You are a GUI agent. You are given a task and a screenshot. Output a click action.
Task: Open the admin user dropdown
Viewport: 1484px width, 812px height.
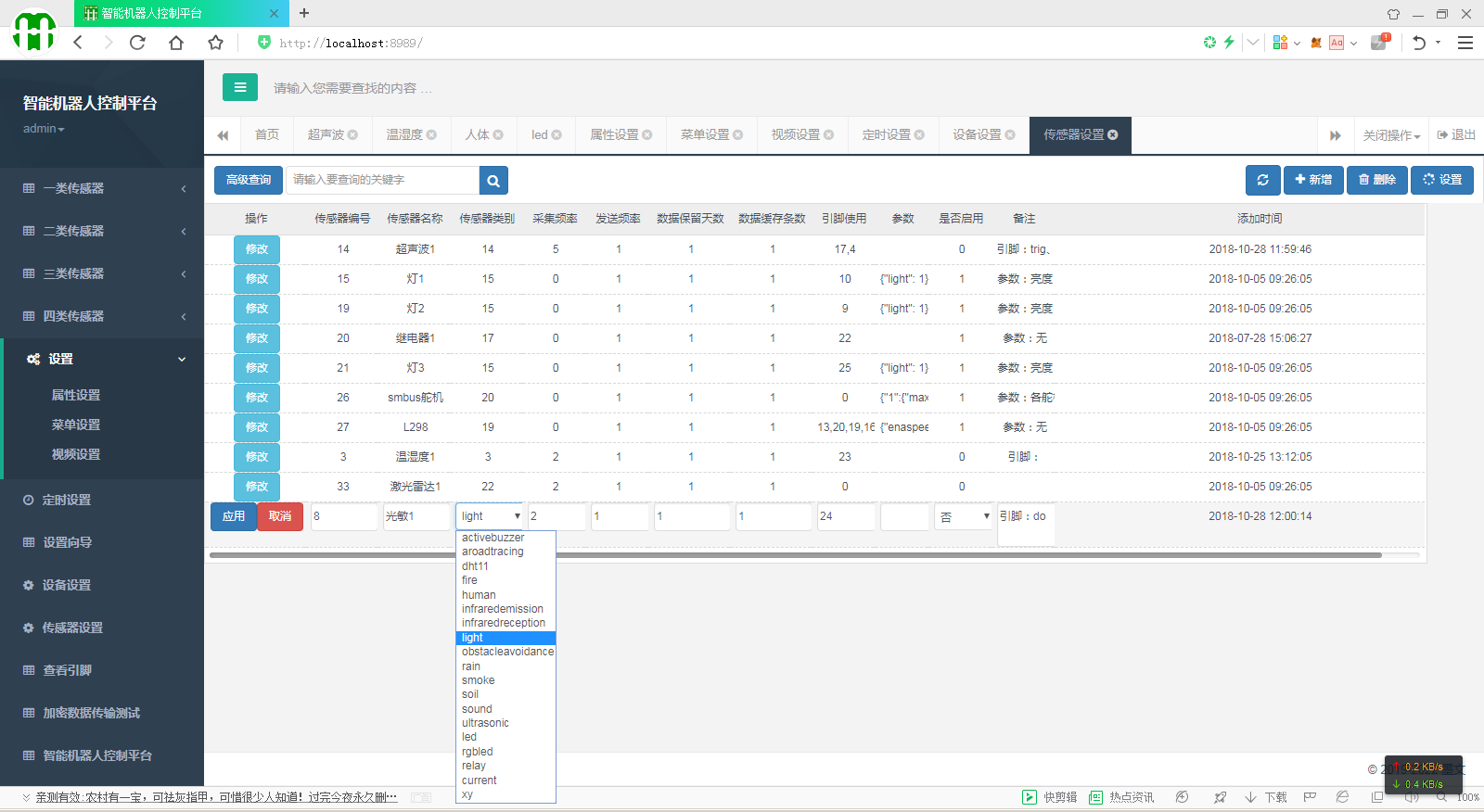44,129
